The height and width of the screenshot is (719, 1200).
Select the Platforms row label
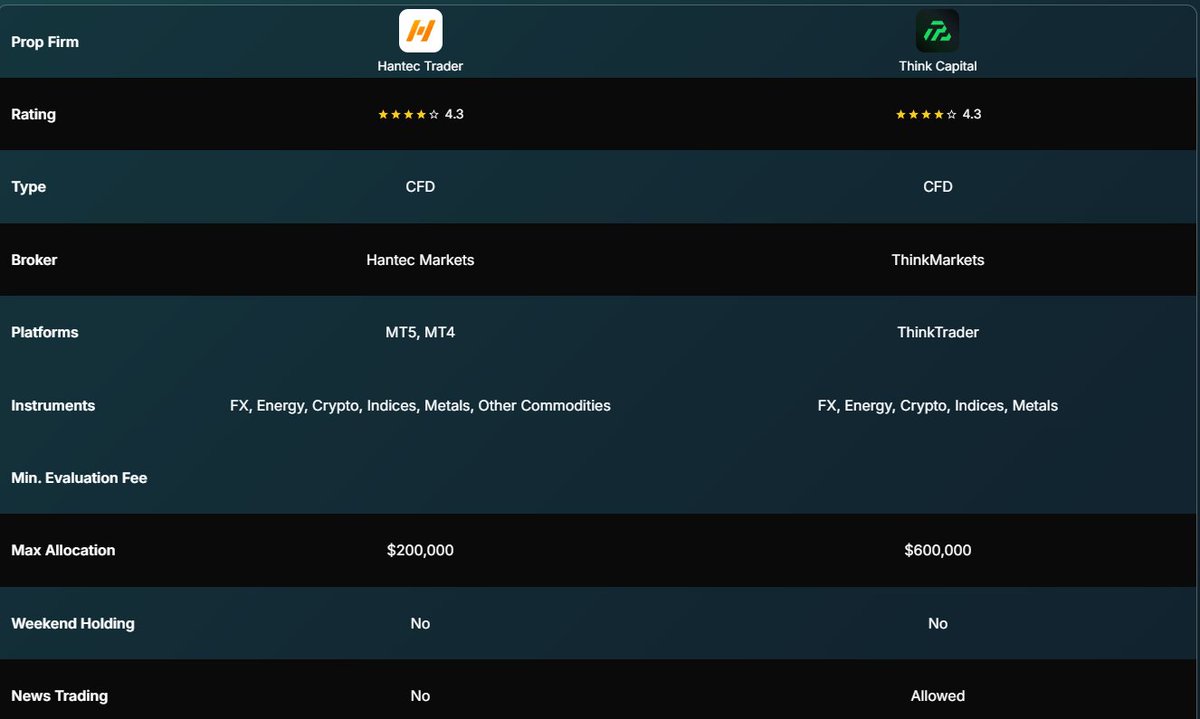45,332
